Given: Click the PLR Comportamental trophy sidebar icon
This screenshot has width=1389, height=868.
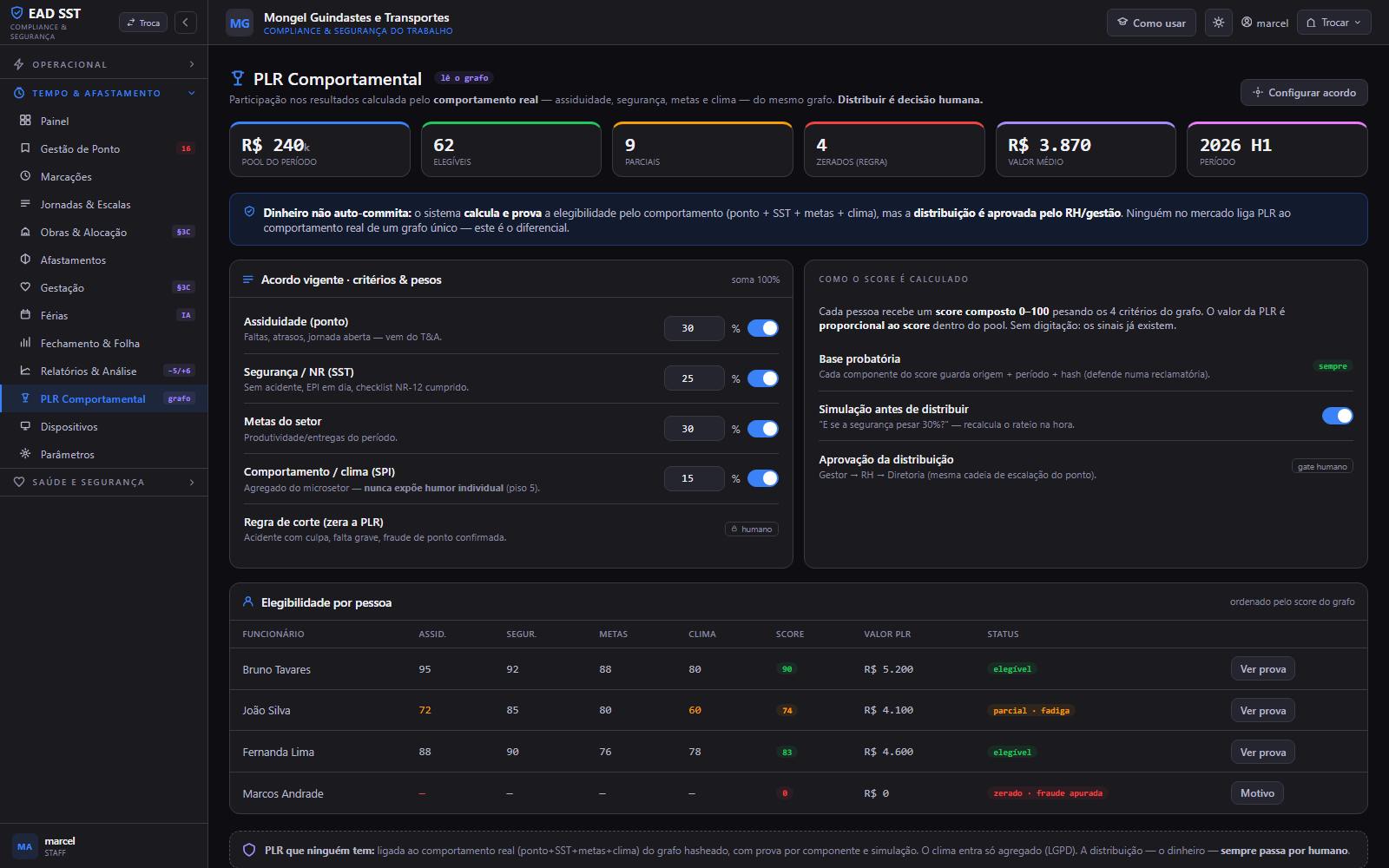Looking at the screenshot, I should pos(25,398).
